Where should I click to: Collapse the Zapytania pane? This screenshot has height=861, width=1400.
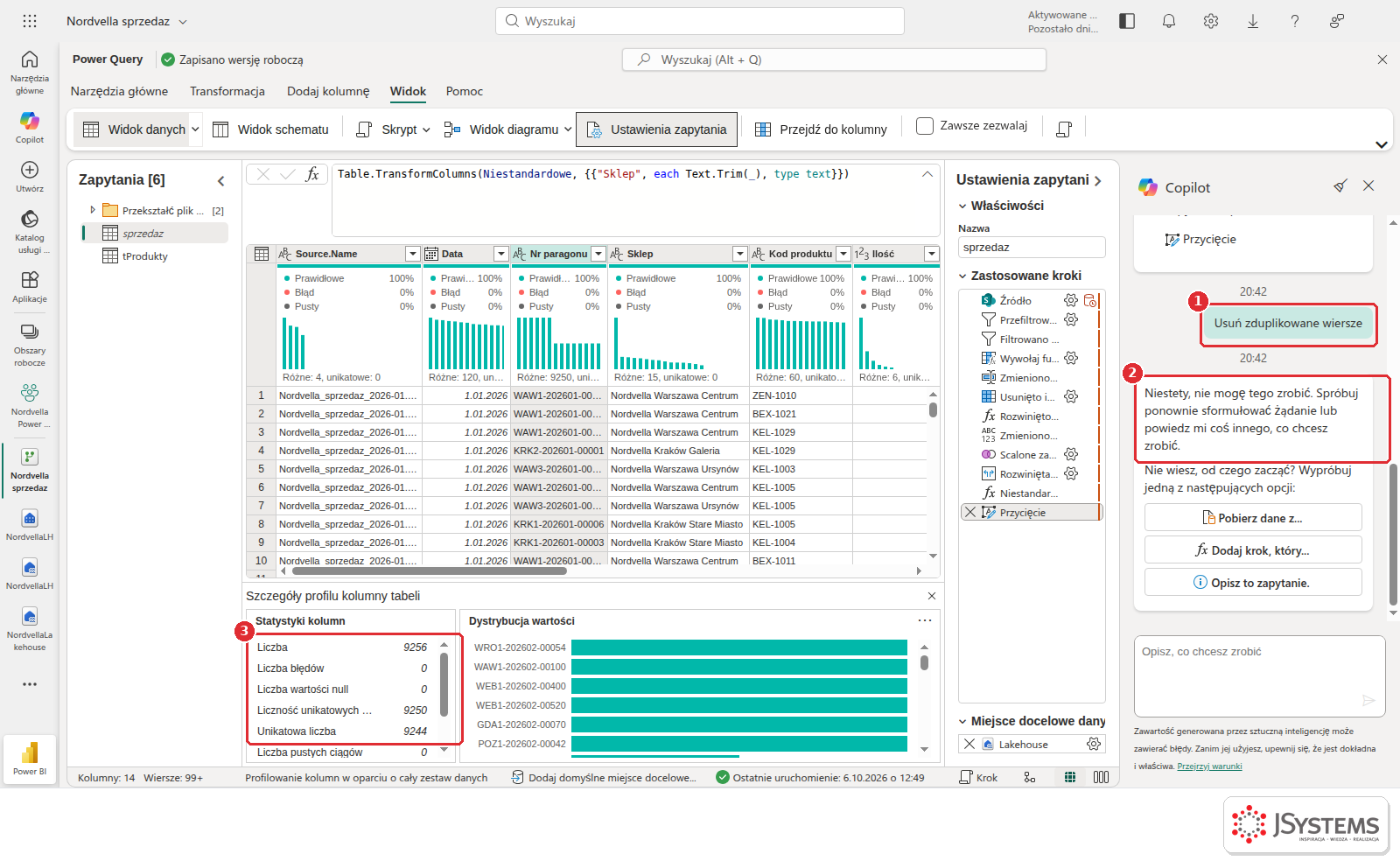point(220,180)
